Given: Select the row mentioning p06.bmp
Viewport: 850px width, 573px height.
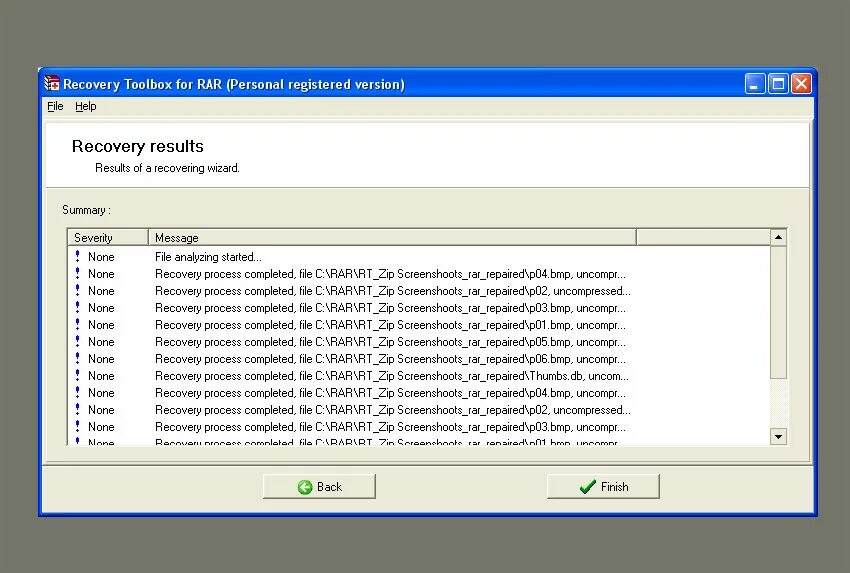Looking at the screenshot, I should [x=418, y=359].
